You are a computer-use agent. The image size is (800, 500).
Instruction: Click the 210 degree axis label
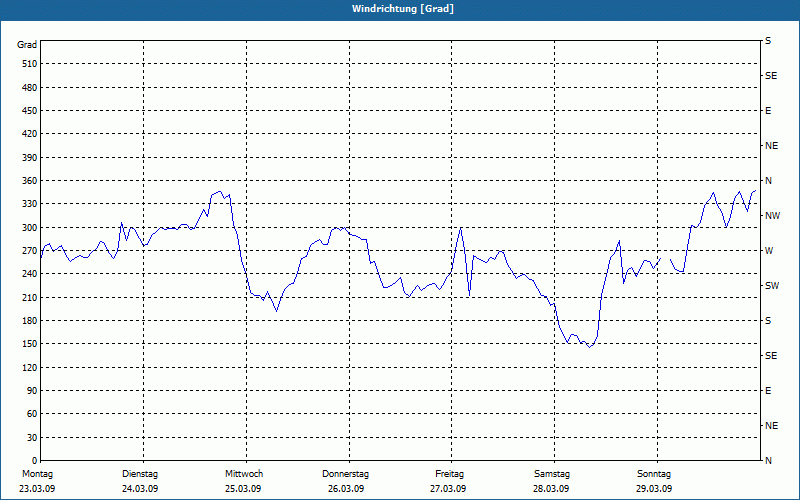click(x=29, y=297)
